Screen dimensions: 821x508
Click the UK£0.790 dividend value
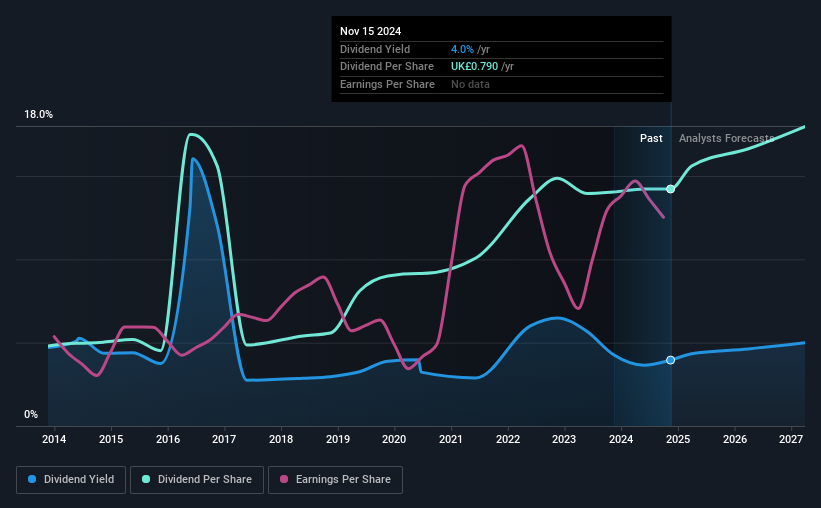coord(474,67)
